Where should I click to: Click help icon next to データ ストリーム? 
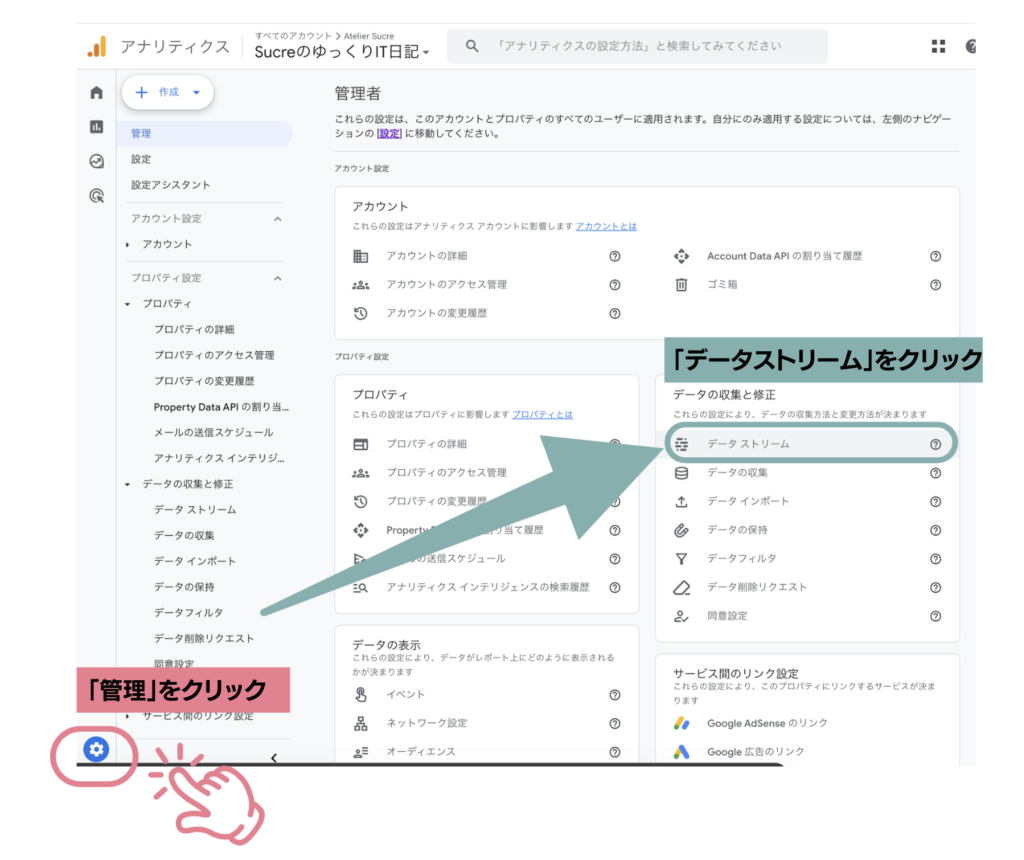coord(935,444)
